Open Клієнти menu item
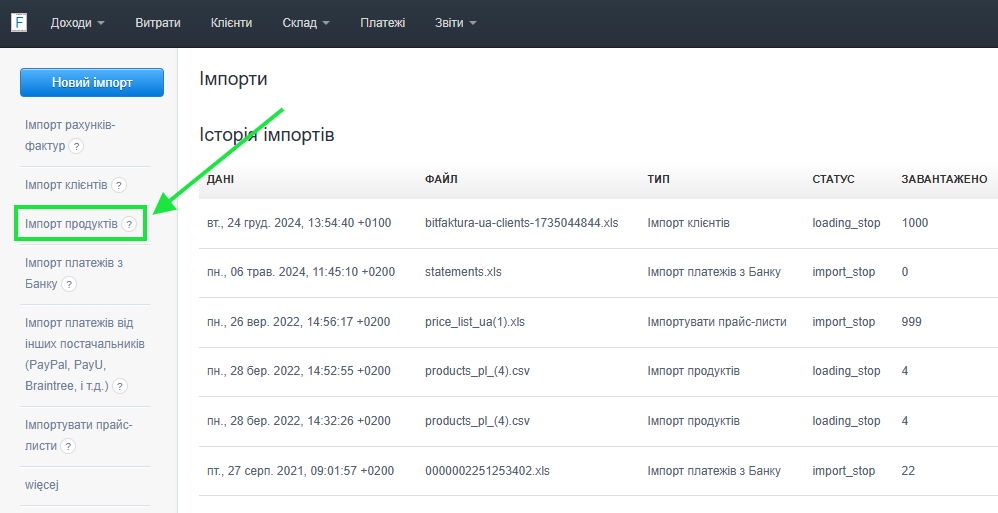 pos(232,22)
